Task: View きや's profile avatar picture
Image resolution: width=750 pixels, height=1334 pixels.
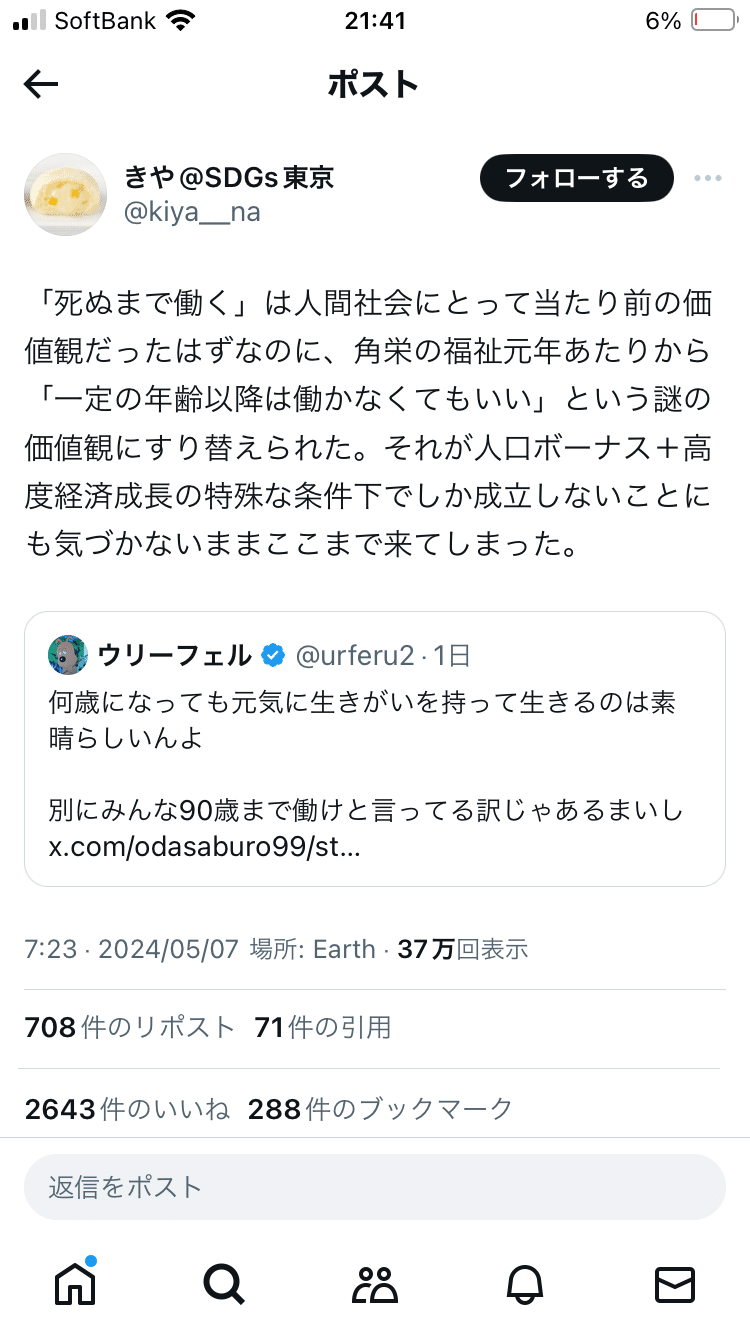Action: tap(65, 195)
